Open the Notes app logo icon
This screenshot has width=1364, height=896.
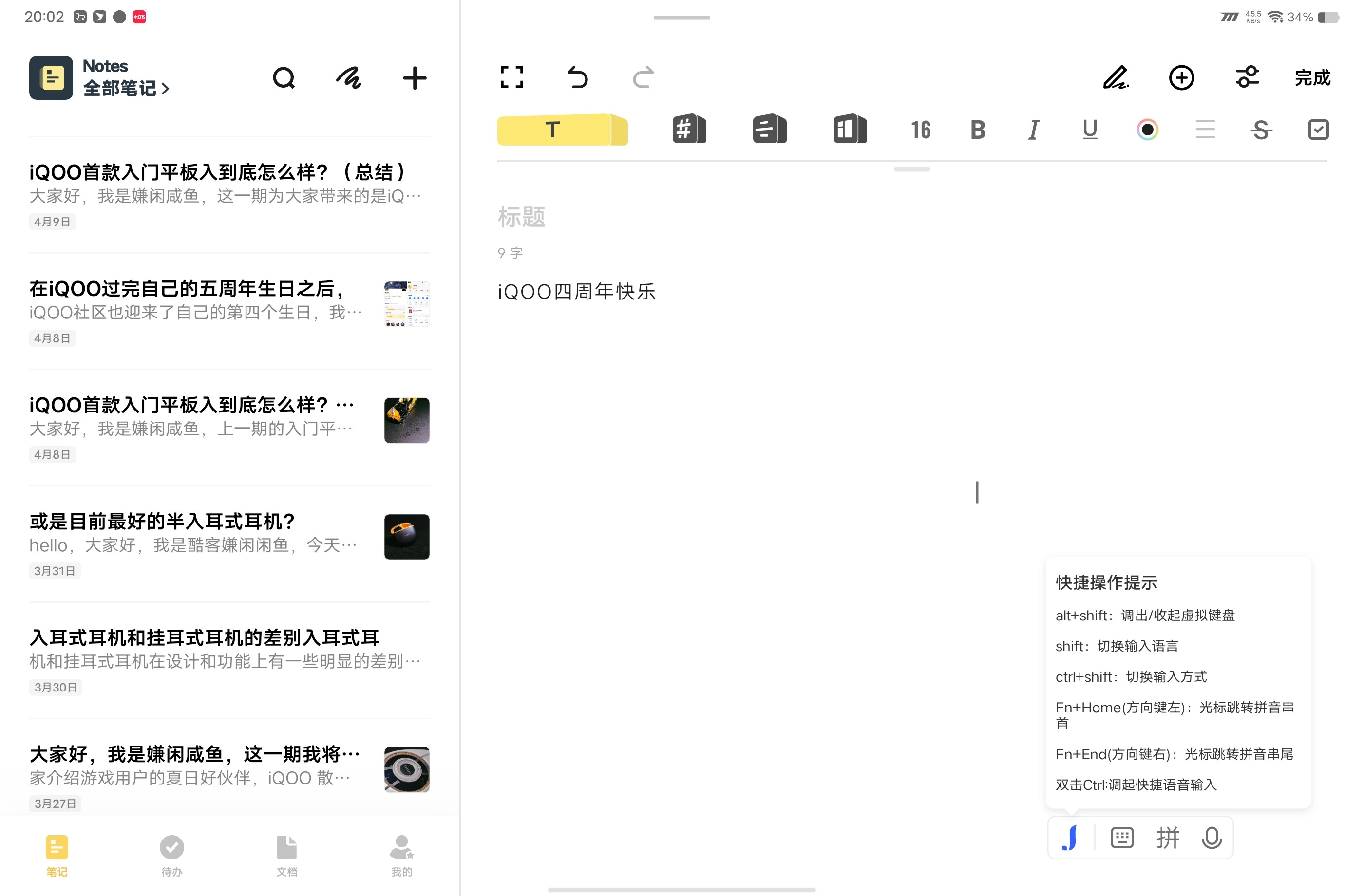(51, 78)
